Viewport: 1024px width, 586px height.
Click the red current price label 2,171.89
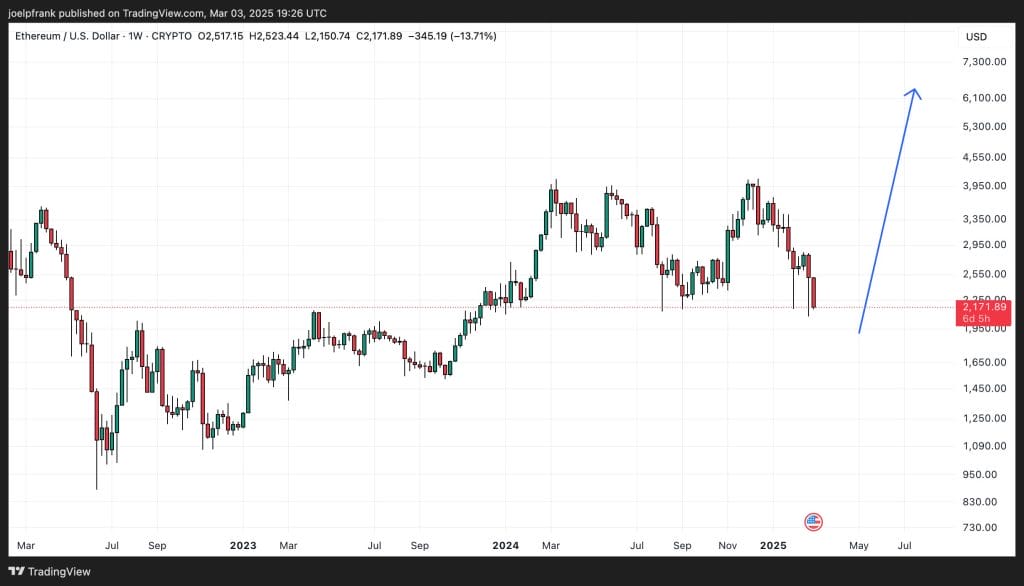pyautogui.click(x=984, y=307)
